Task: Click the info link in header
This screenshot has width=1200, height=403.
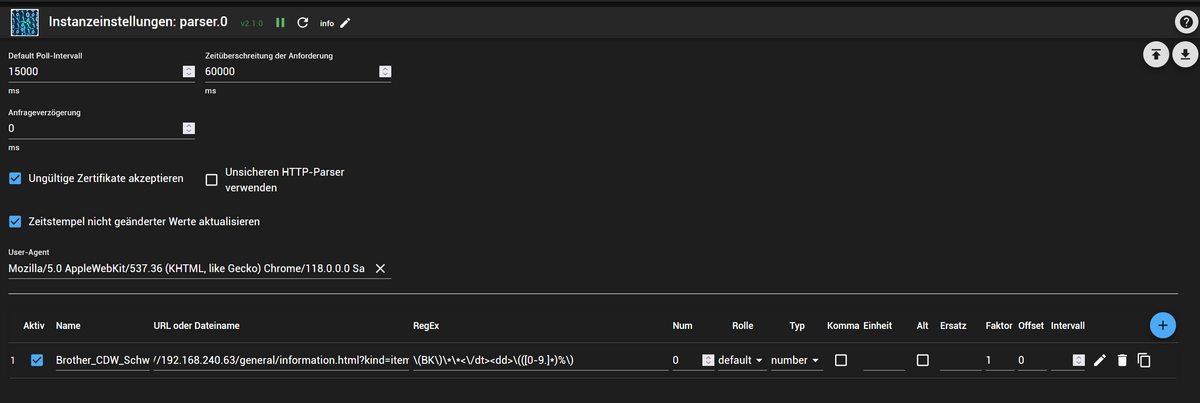Action: click(x=327, y=23)
